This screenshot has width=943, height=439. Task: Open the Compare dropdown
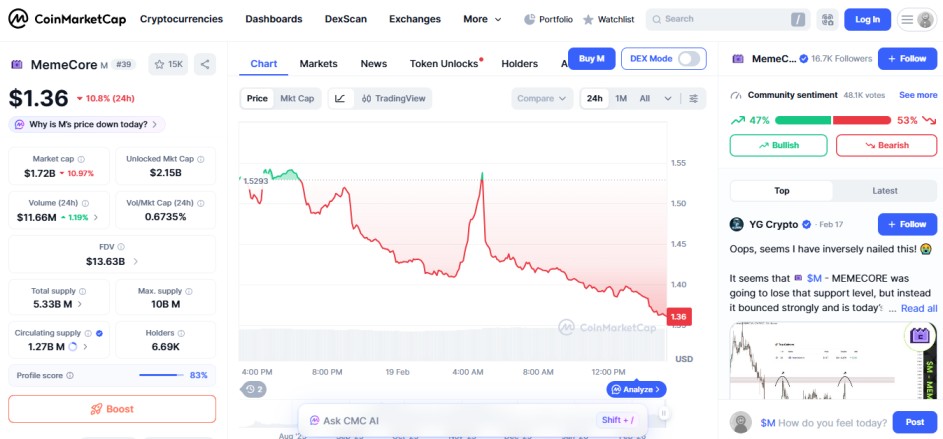click(542, 98)
